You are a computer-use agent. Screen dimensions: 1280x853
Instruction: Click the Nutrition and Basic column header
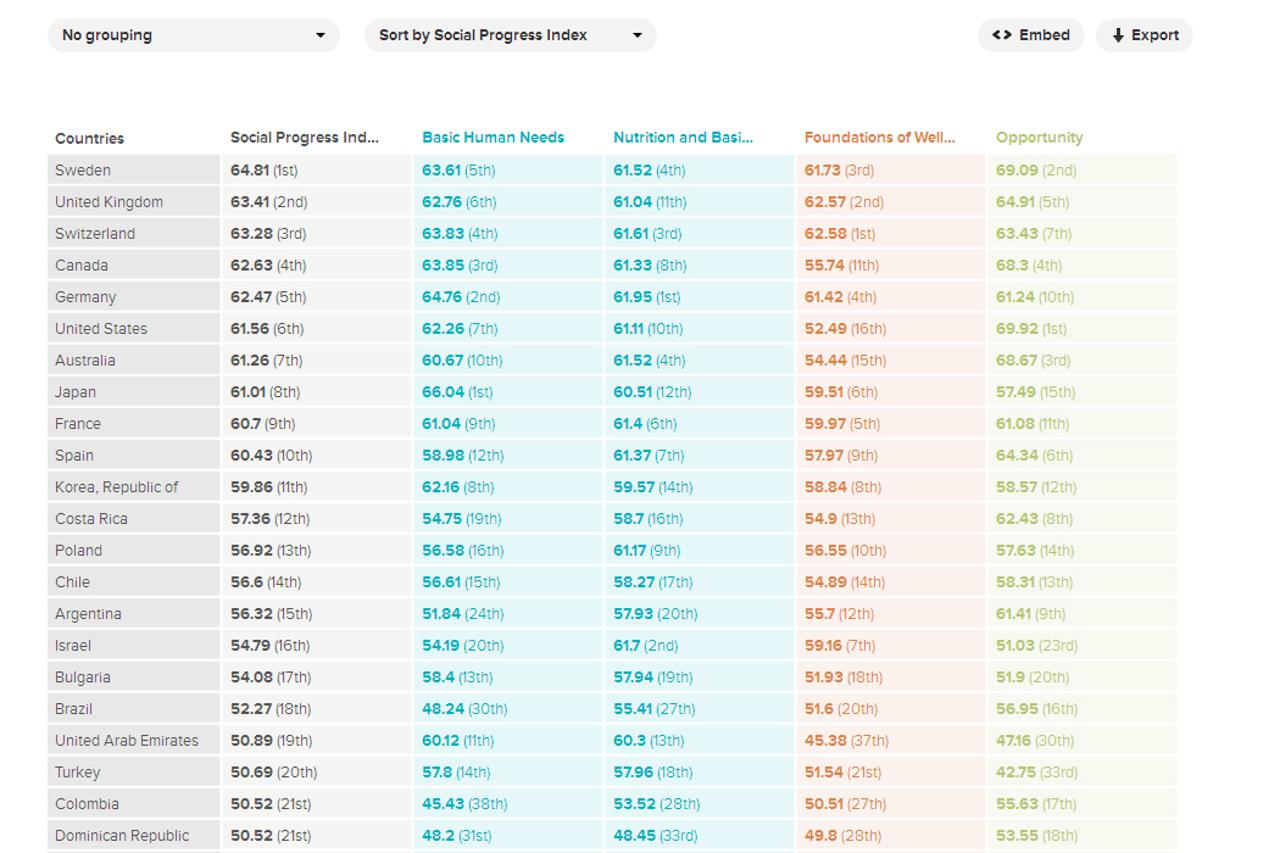(683, 138)
